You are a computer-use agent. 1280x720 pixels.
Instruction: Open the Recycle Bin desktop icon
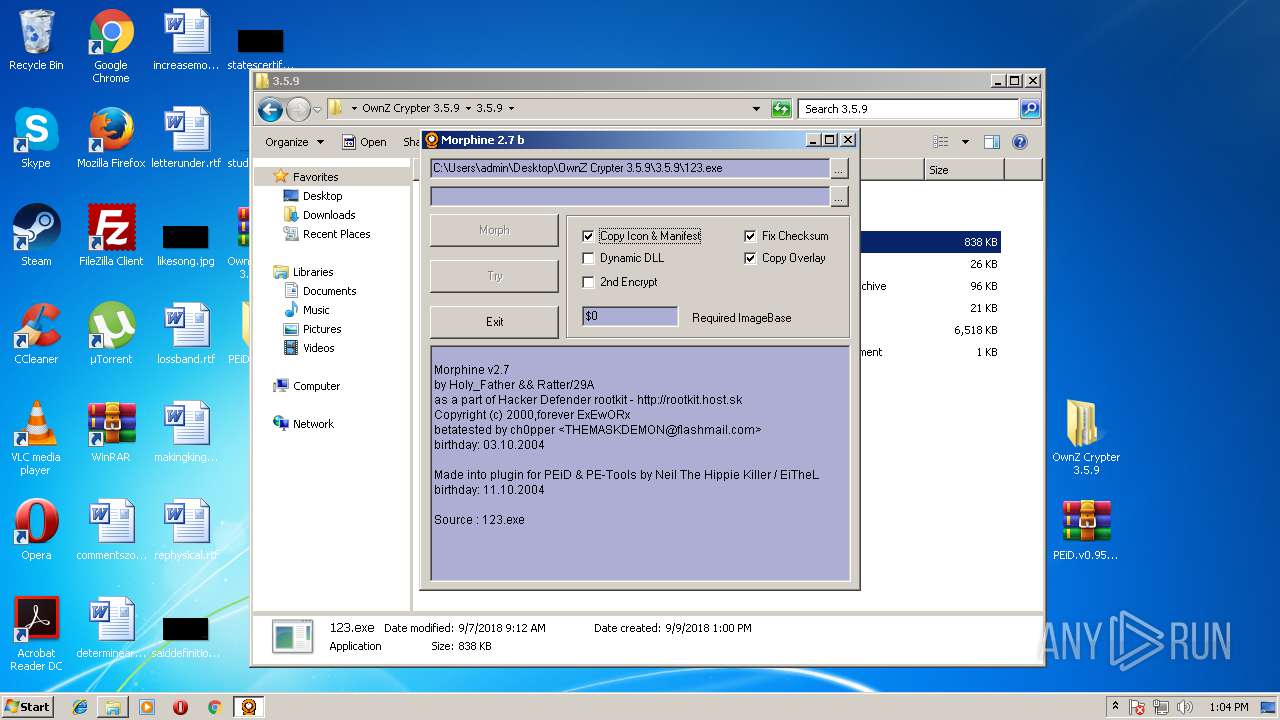tap(36, 40)
